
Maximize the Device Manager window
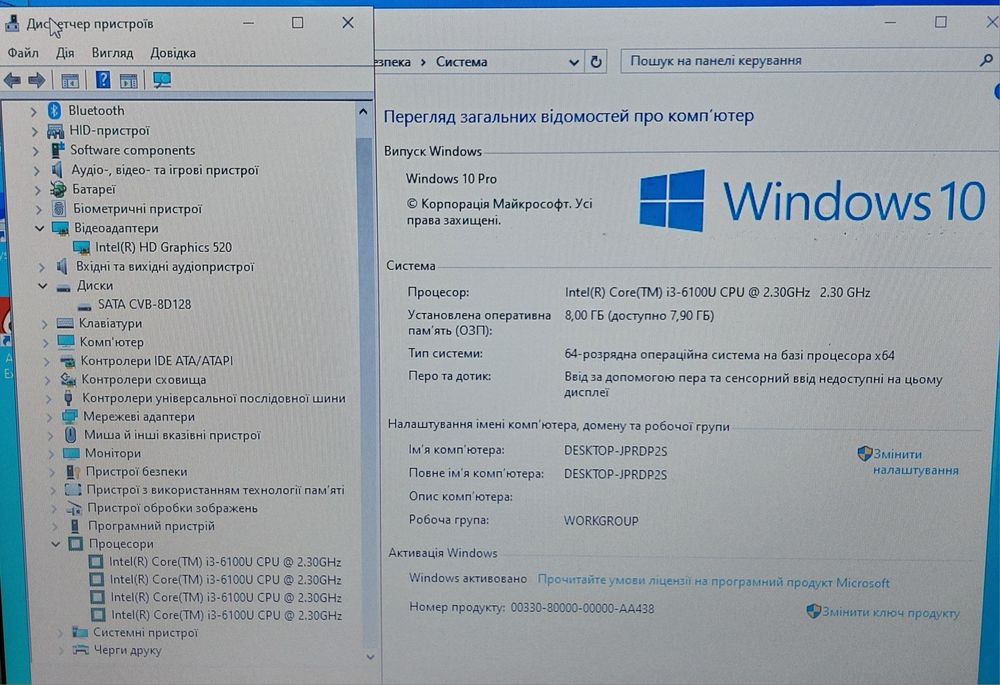coord(297,23)
